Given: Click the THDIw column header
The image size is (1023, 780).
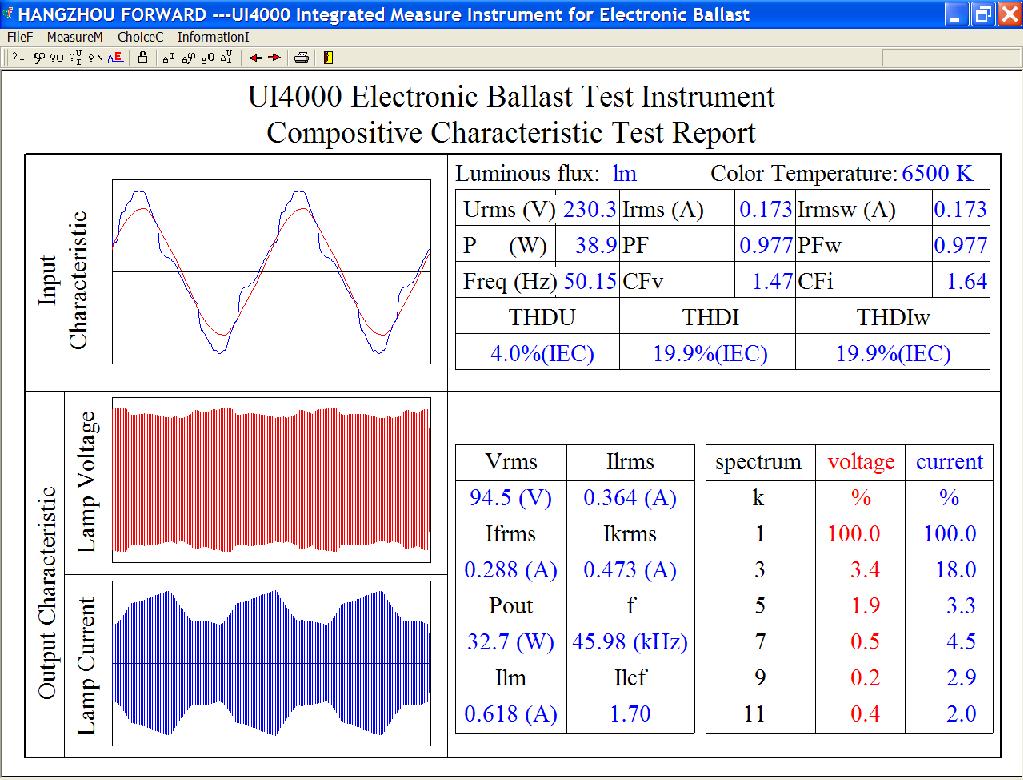Looking at the screenshot, I should (x=893, y=318).
